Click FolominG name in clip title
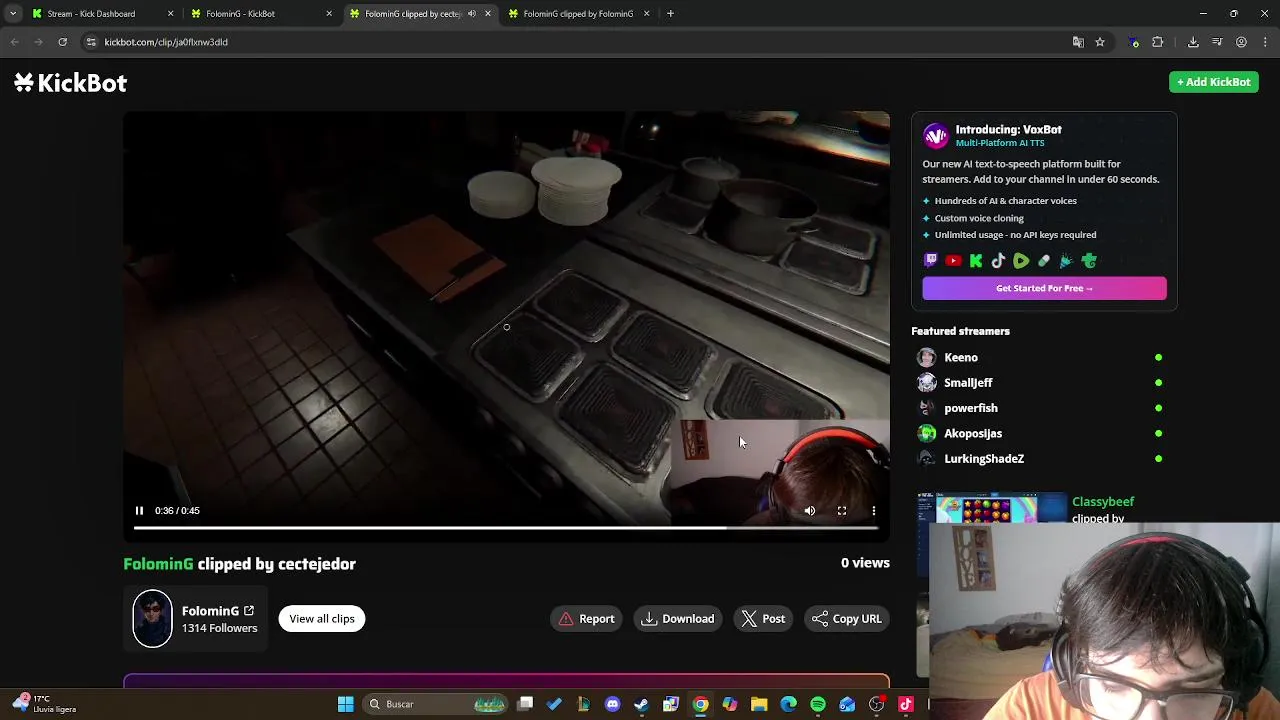 tap(158, 564)
